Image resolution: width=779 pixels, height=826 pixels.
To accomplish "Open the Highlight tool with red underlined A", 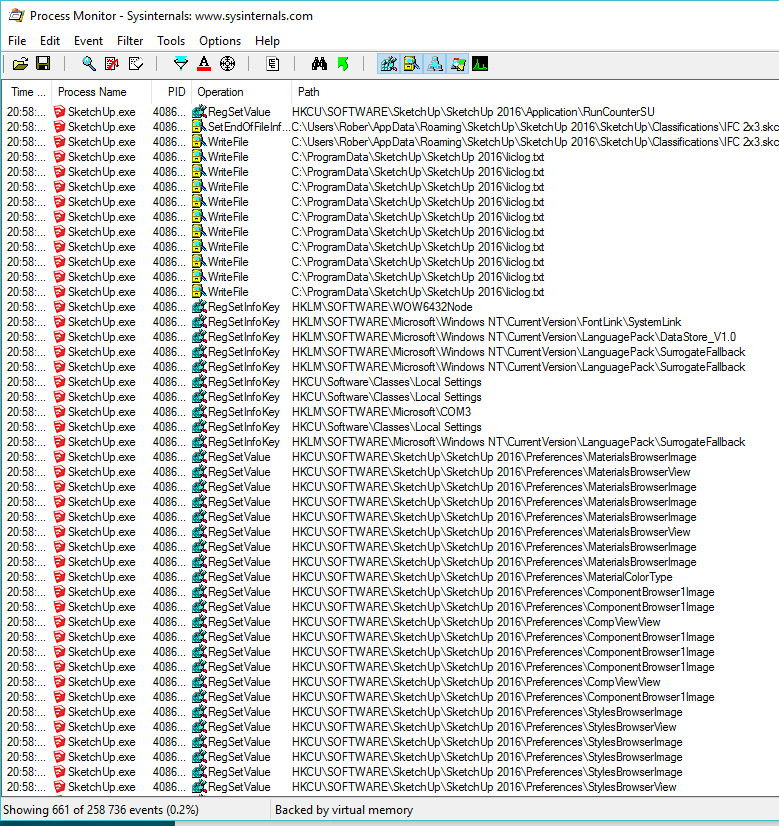I will coord(204,64).
